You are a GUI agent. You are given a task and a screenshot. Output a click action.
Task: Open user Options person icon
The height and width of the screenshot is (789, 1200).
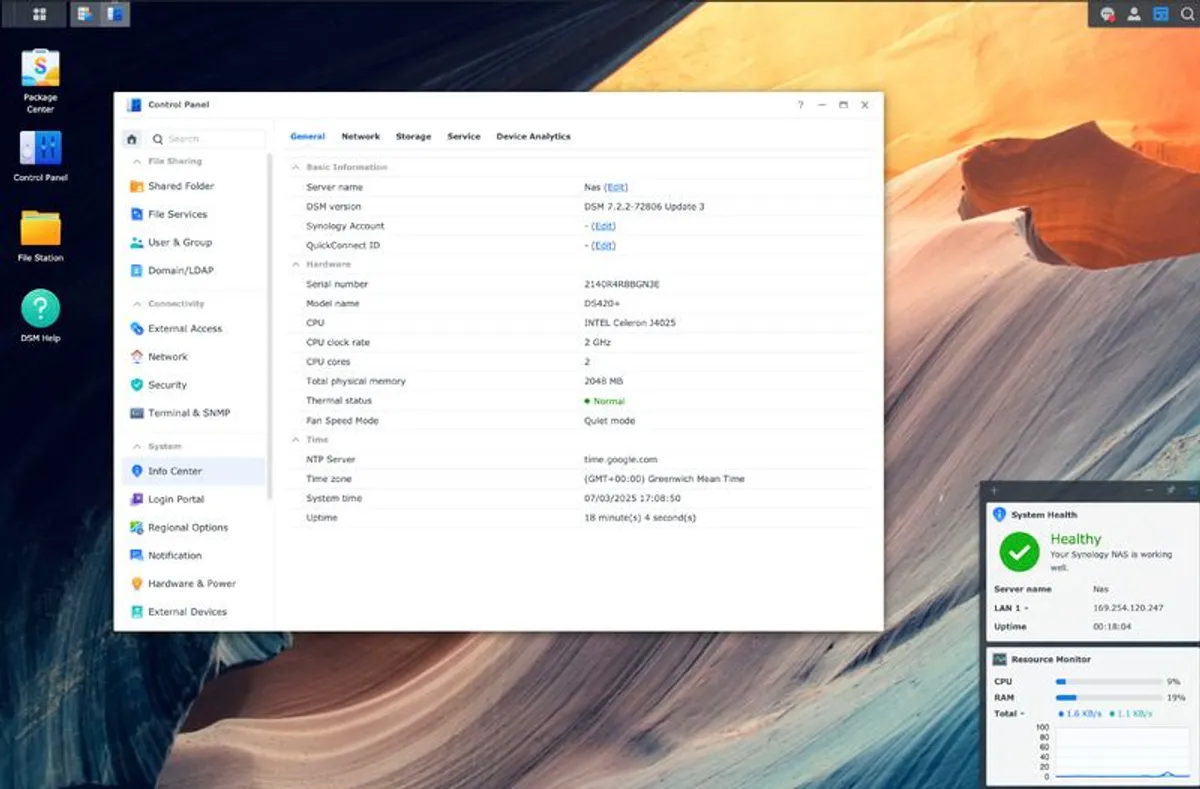click(1134, 14)
